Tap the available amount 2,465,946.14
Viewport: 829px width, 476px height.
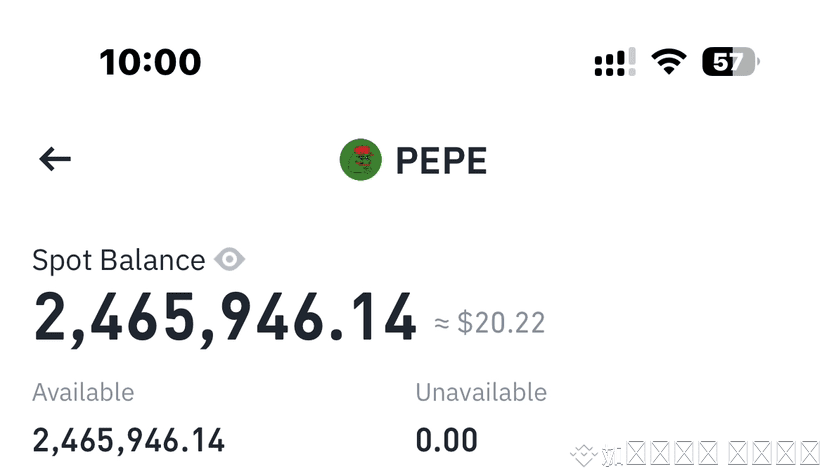click(128, 441)
